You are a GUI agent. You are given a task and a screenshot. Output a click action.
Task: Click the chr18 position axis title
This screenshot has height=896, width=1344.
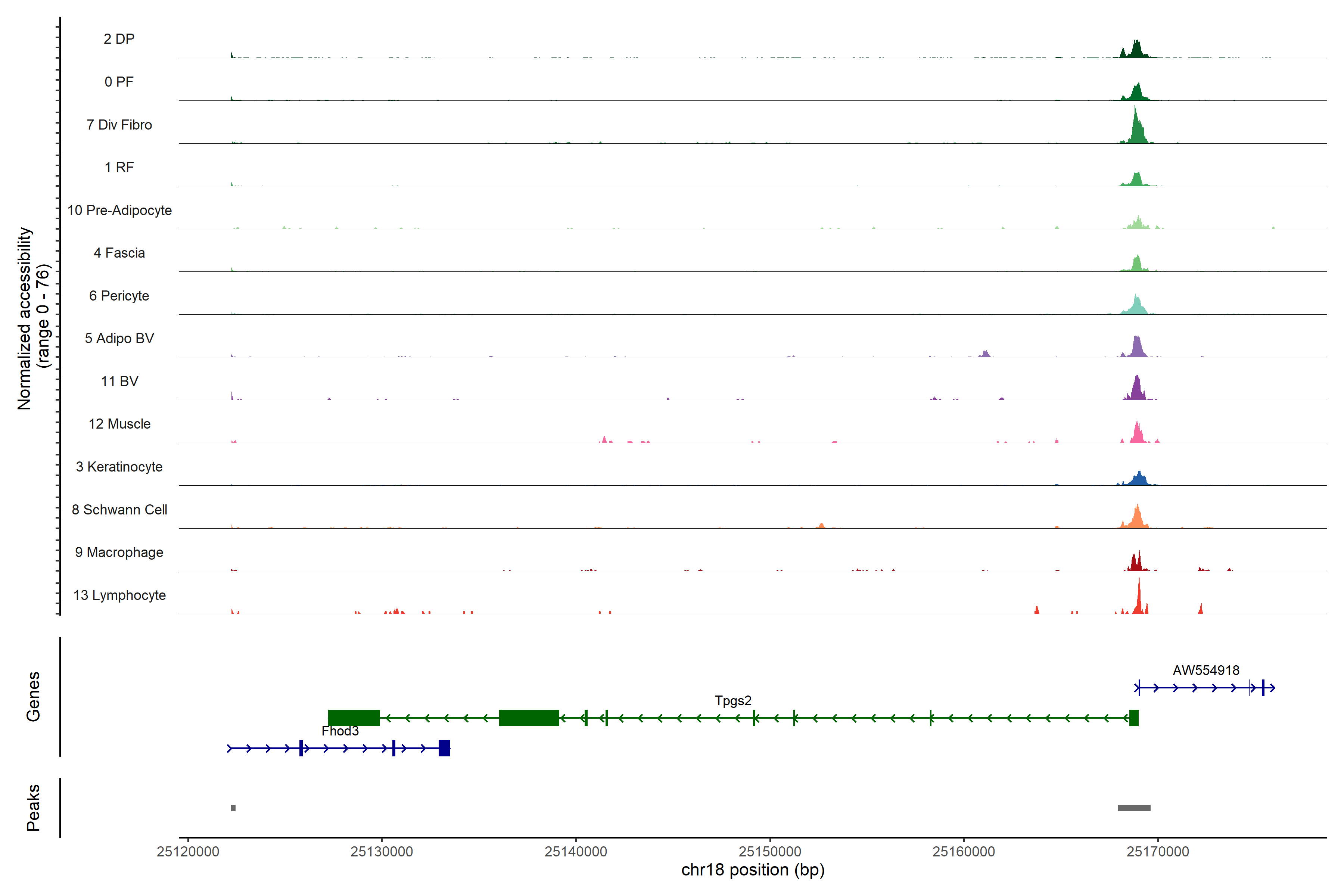[753, 870]
